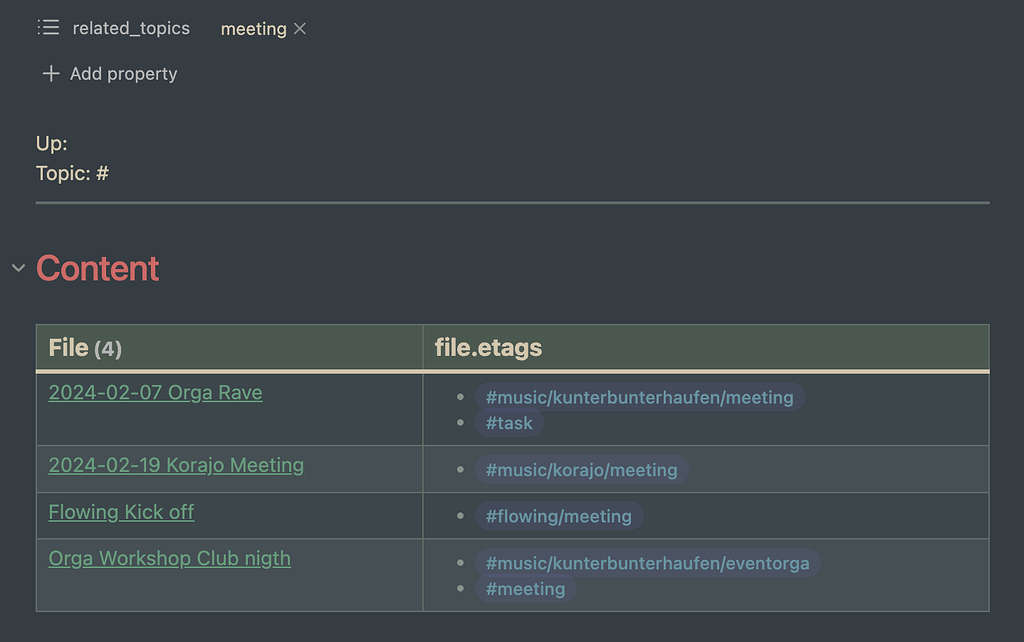Click the #music/kunterbunterhaufen/meeting tag

coord(640,397)
